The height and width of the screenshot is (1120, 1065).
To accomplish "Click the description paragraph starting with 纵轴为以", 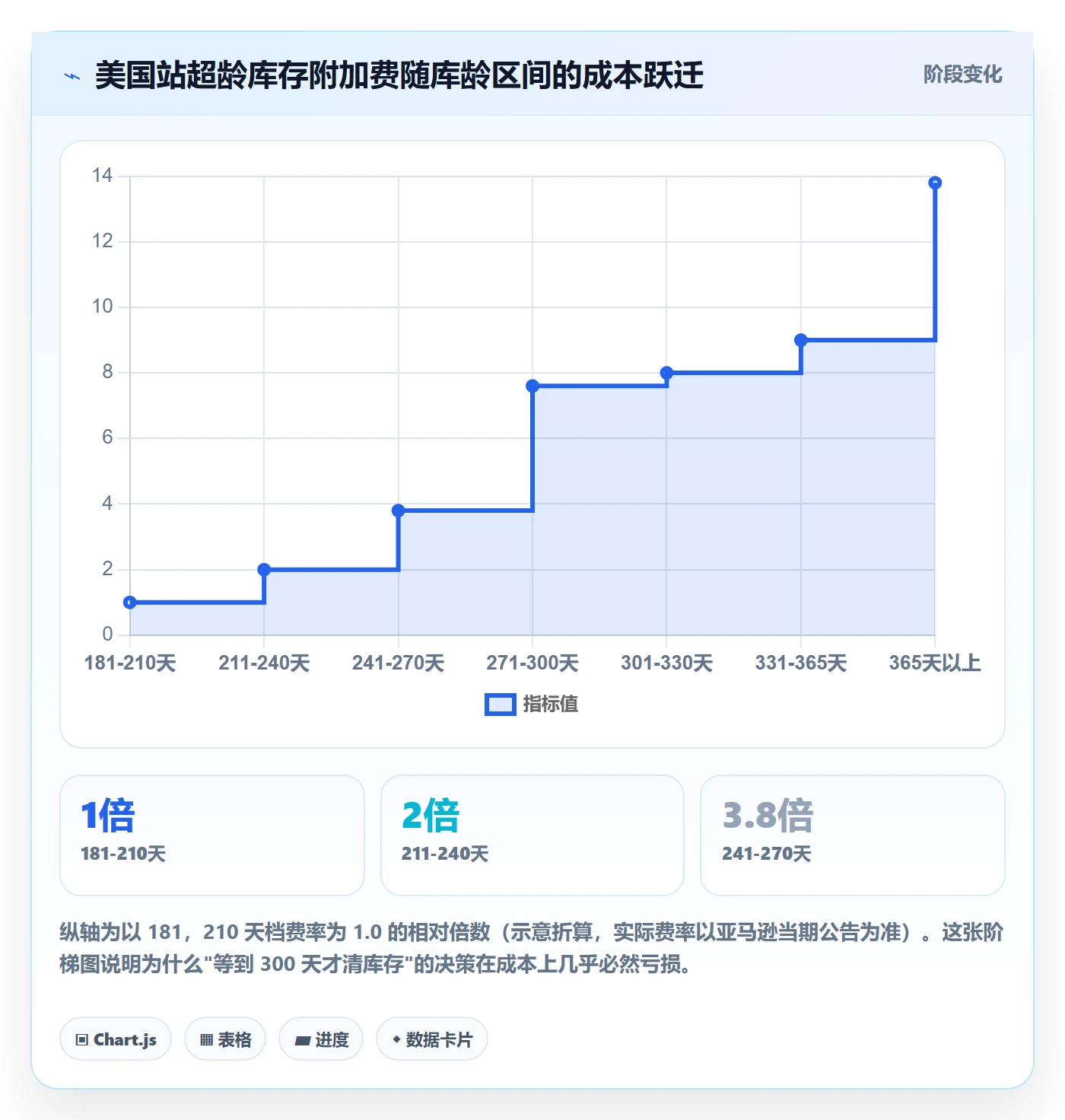I will 532,948.
